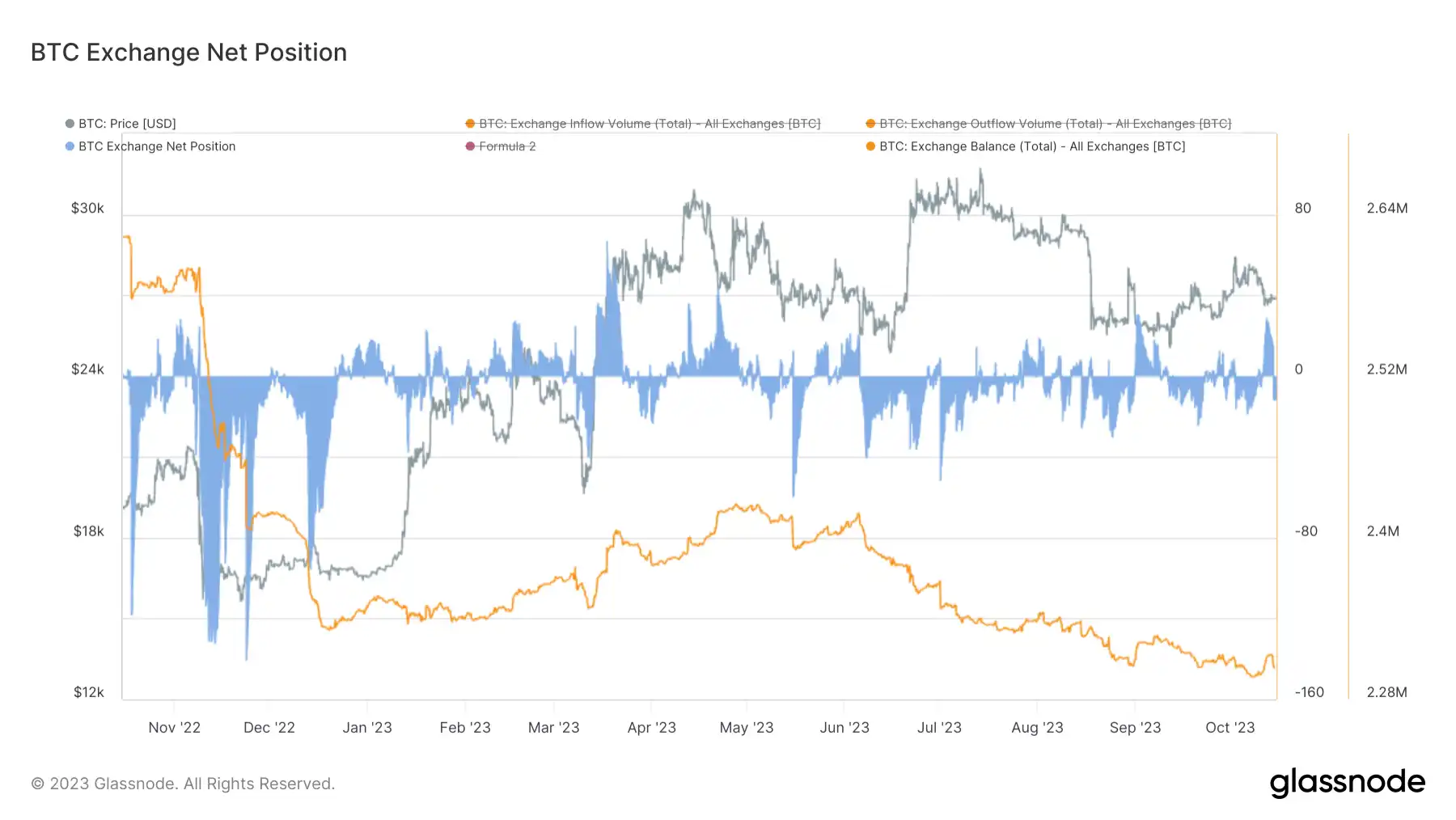Click the BTC Exchange Net Position chart title
The height and width of the screenshot is (820, 1456).
(x=188, y=53)
